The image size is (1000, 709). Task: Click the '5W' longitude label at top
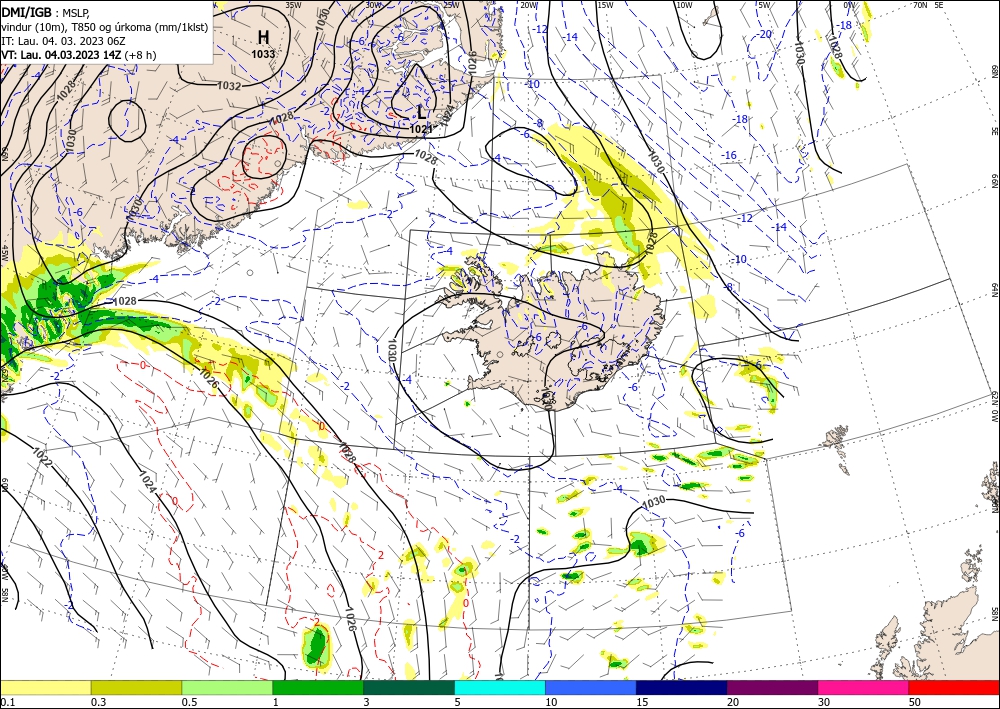pyautogui.click(x=763, y=5)
